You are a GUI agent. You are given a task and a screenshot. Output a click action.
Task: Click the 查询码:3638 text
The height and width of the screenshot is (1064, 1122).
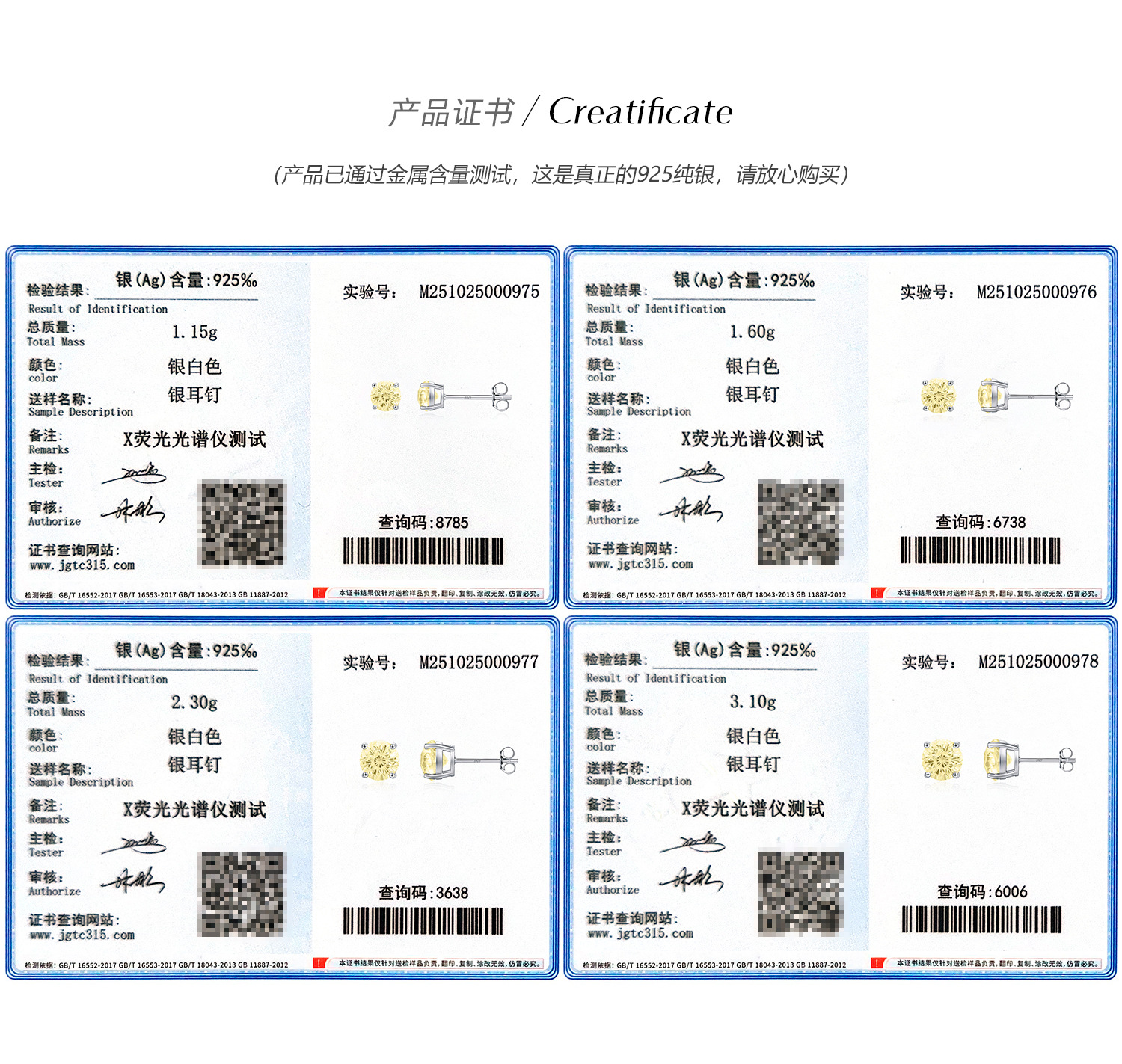[x=423, y=893]
